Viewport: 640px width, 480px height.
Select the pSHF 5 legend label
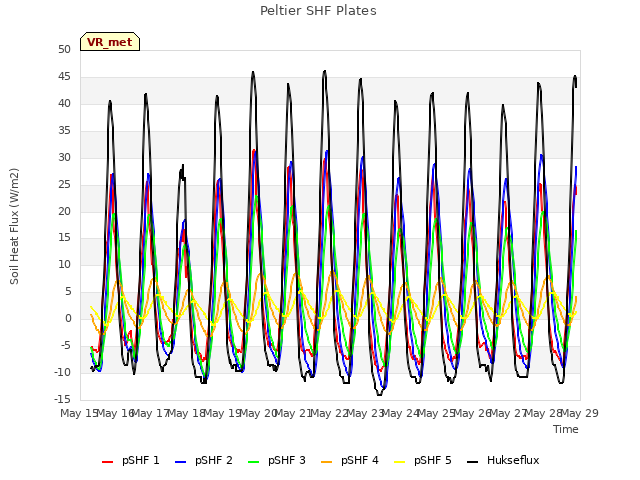point(433,460)
